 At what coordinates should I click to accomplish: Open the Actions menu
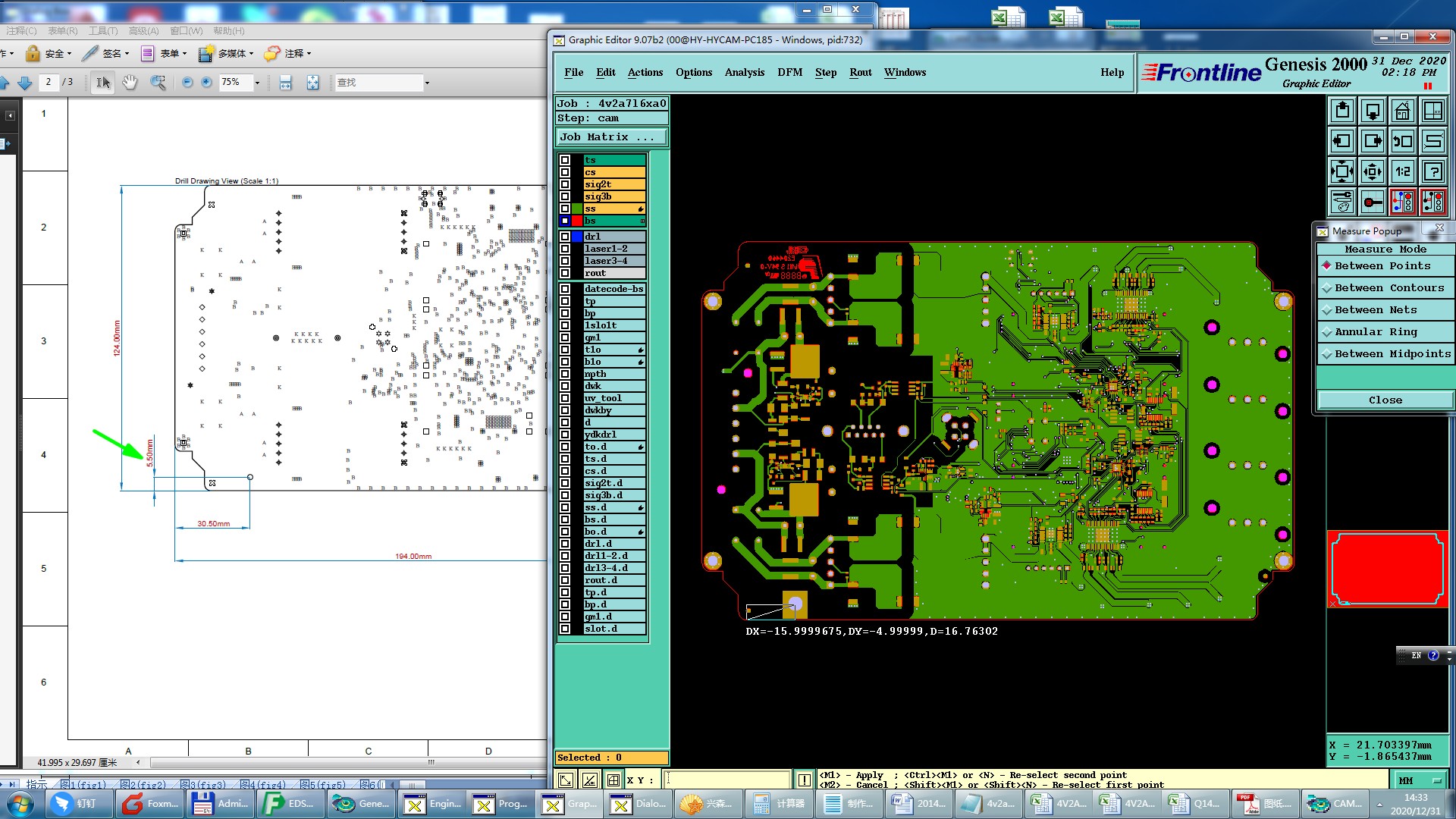coord(645,73)
